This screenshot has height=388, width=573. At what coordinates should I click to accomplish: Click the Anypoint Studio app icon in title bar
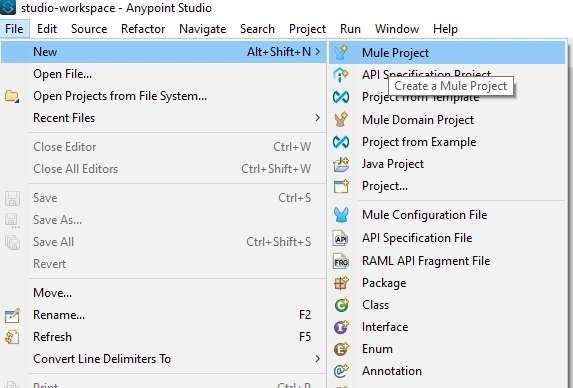coord(8,7)
